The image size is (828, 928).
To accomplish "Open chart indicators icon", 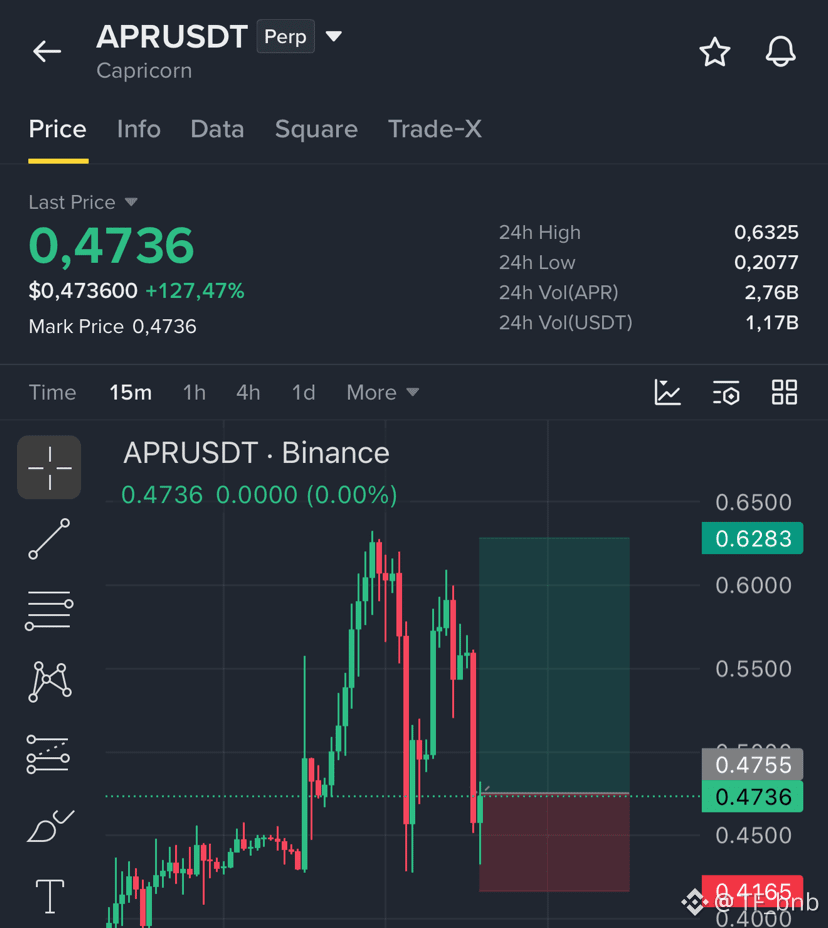I will pyautogui.click(x=668, y=392).
